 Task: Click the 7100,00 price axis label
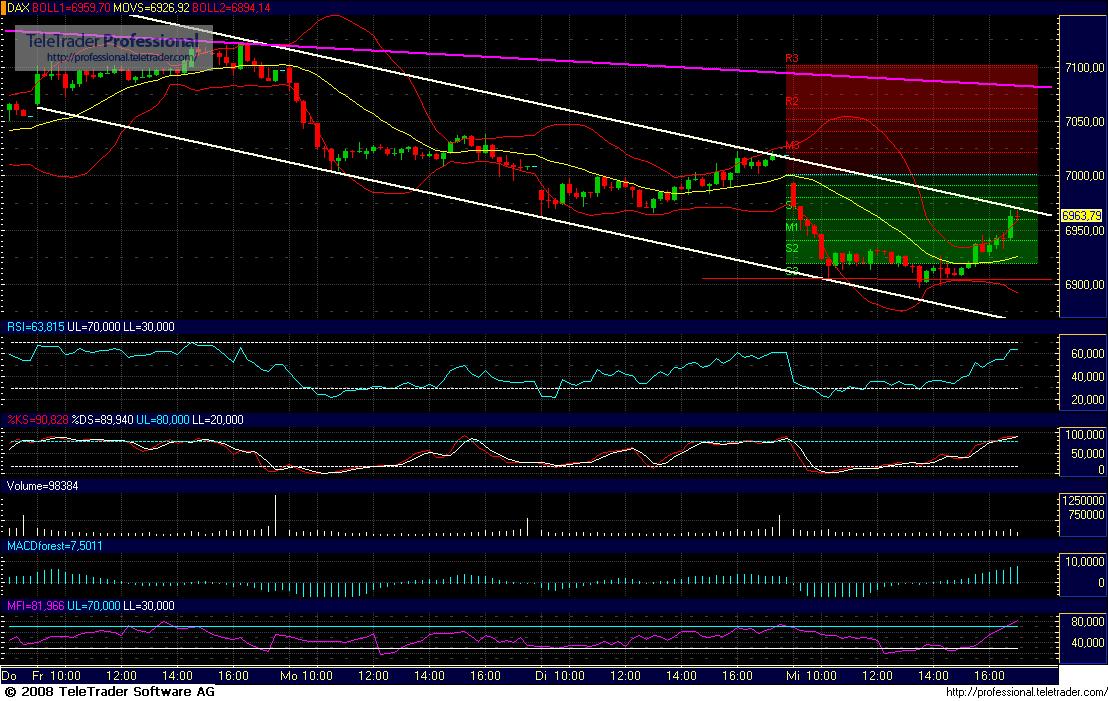(x=1084, y=67)
